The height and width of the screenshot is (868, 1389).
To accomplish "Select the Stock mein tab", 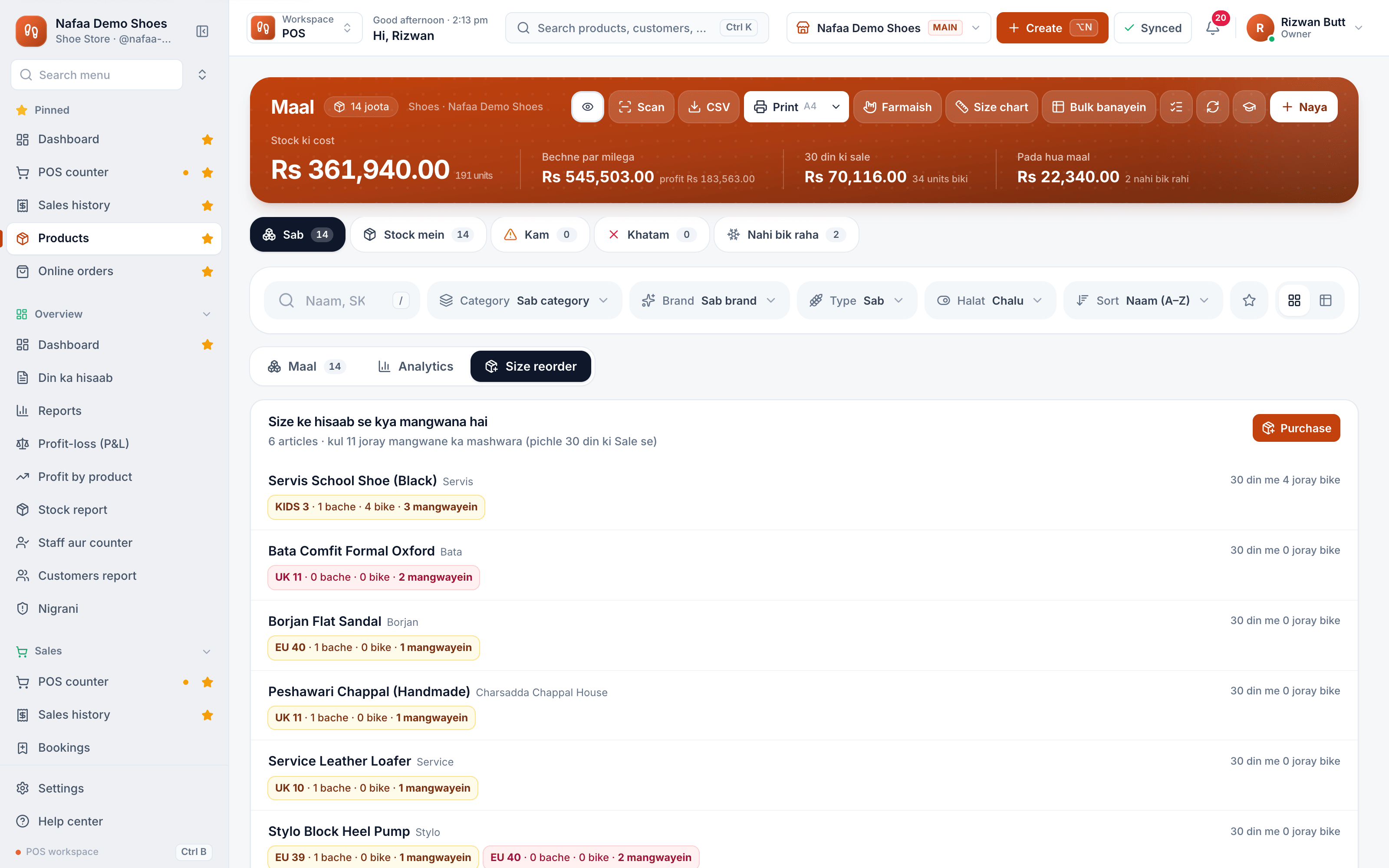I will (x=418, y=234).
